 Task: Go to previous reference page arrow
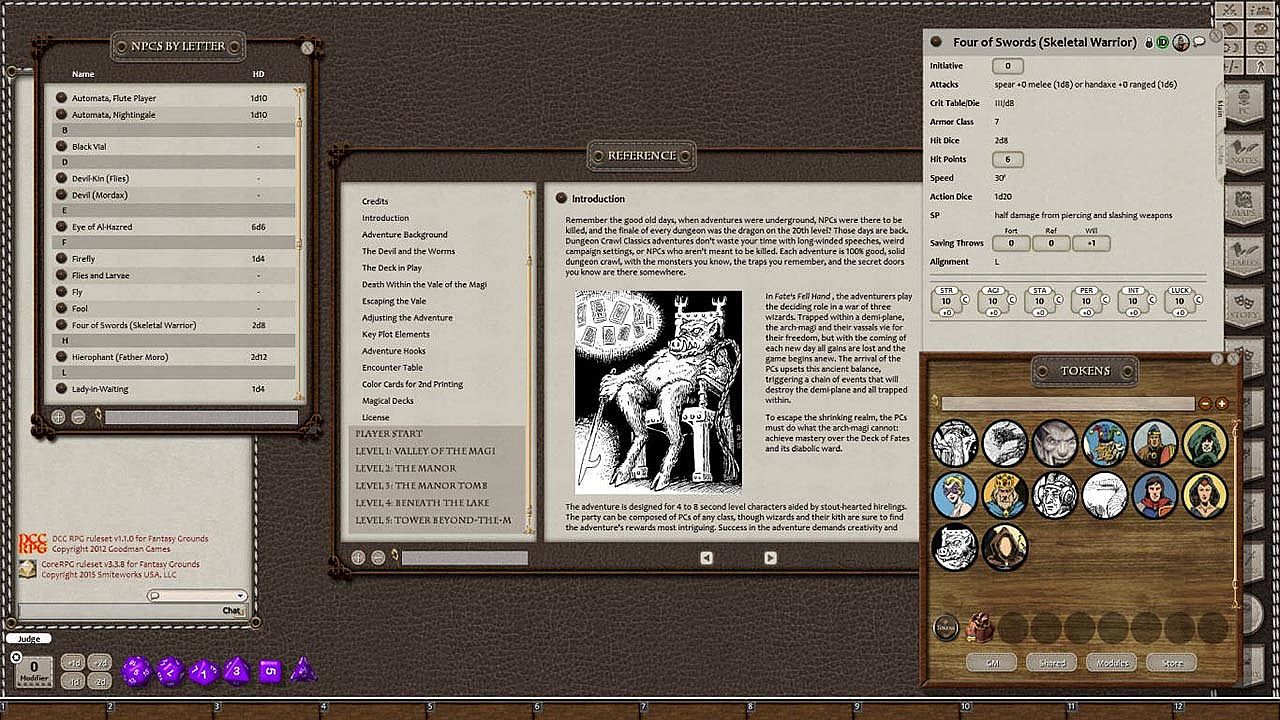(x=707, y=558)
